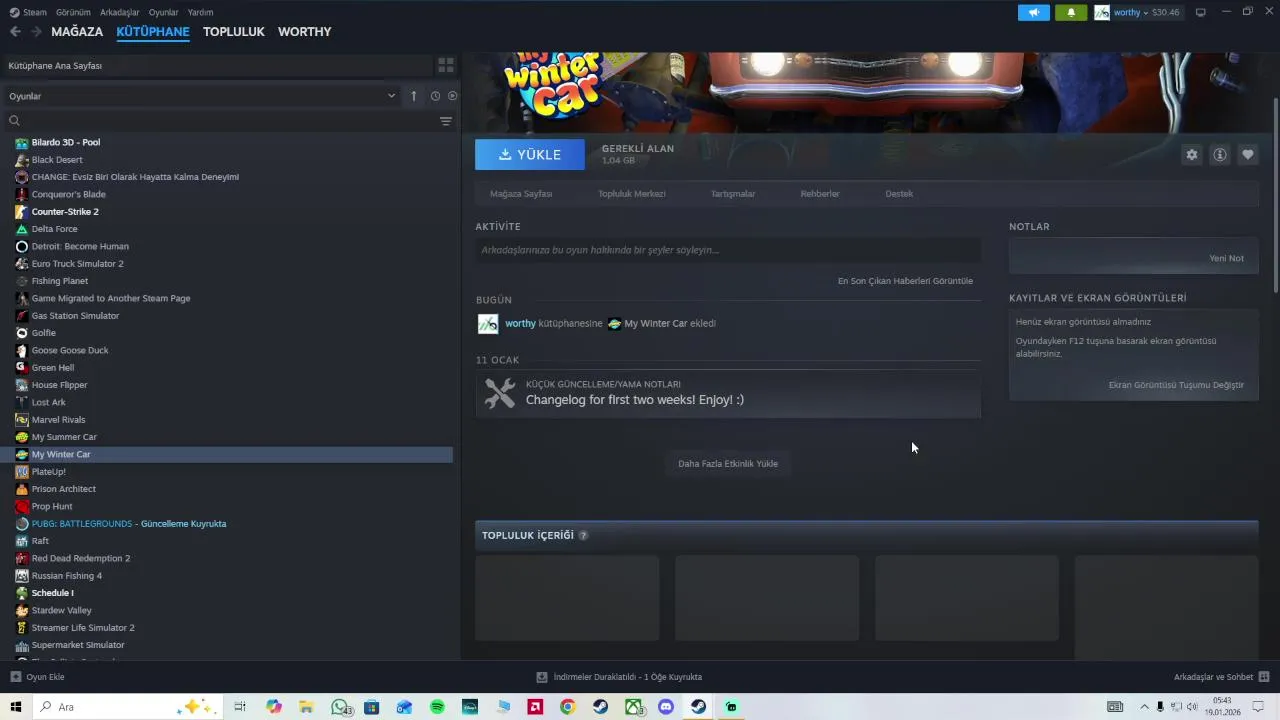This screenshot has width=1280, height=720.
Task: Go back with the left arrow
Action: click(x=15, y=32)
